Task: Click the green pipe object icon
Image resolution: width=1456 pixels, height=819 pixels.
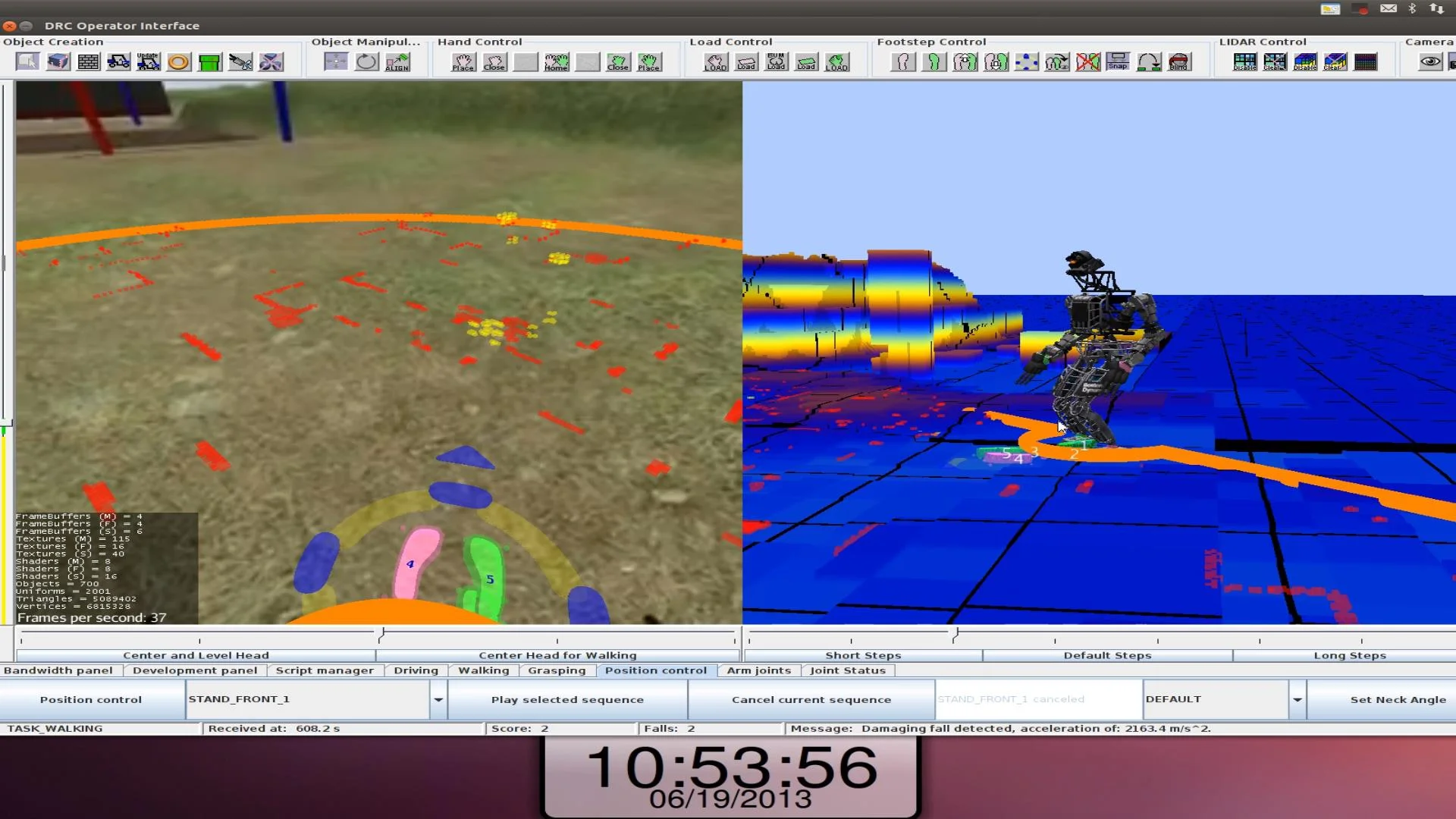Action: (x=209, y=62)
